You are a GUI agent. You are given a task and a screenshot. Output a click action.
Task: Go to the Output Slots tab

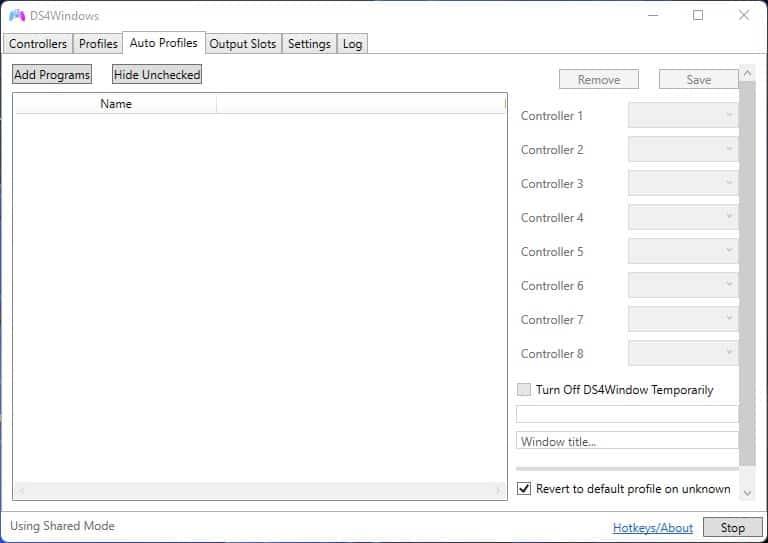click(243, 44)
